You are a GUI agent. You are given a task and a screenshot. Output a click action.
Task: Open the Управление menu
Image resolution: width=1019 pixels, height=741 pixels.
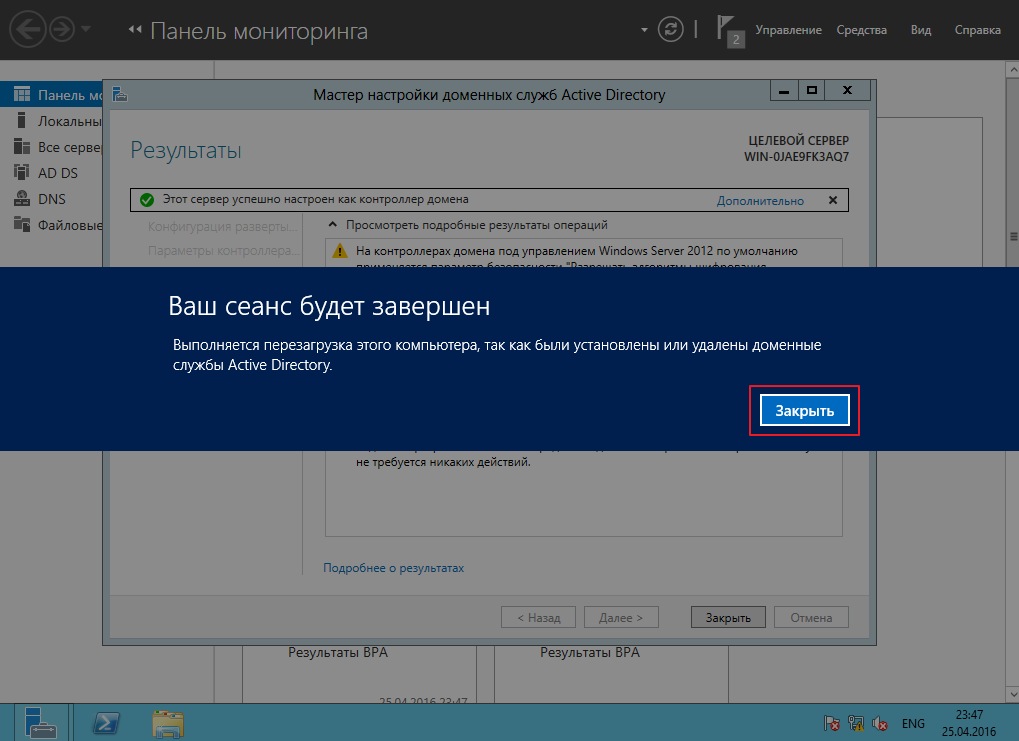[x=788, y=30]
